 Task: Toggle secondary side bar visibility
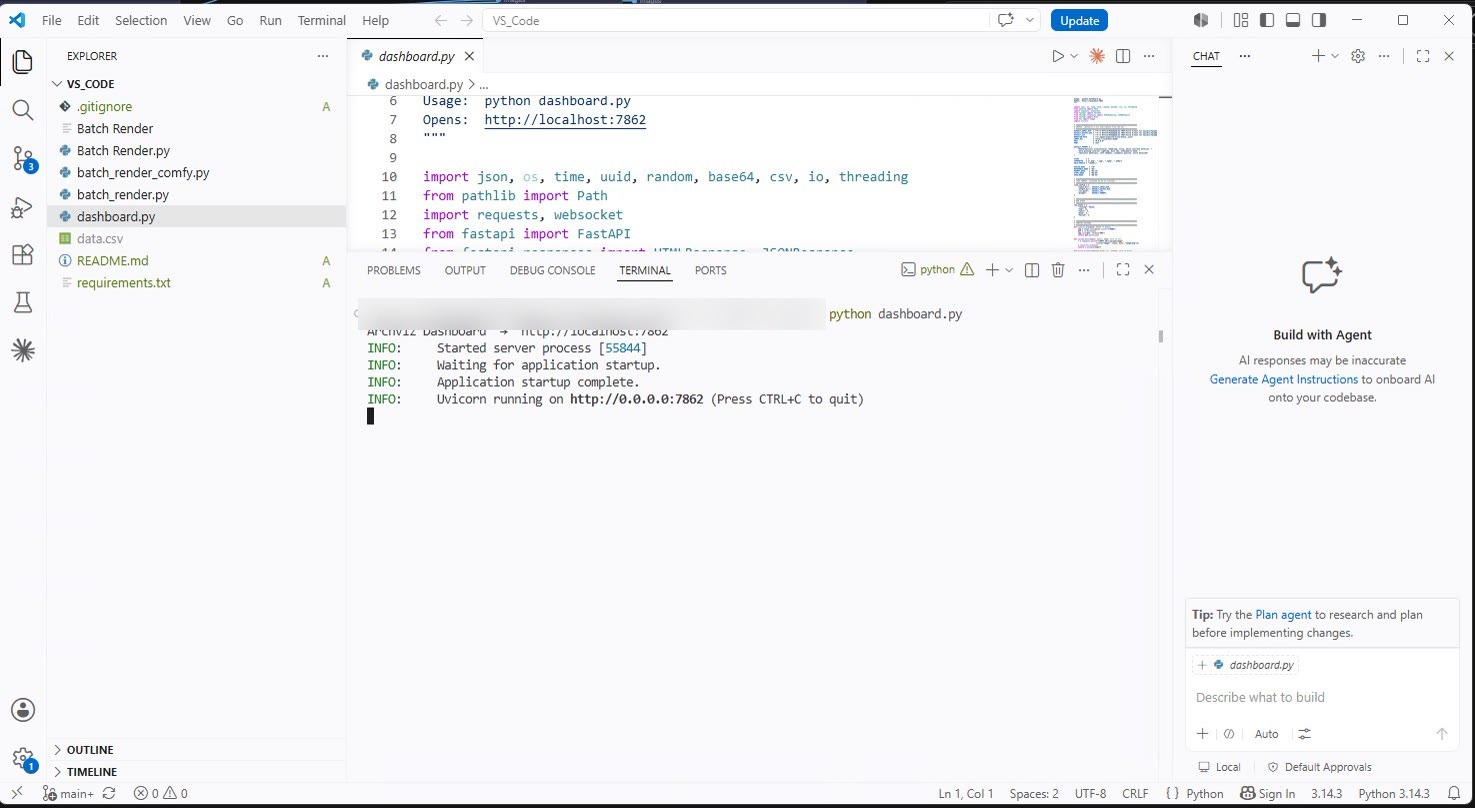click(1319, 20)
